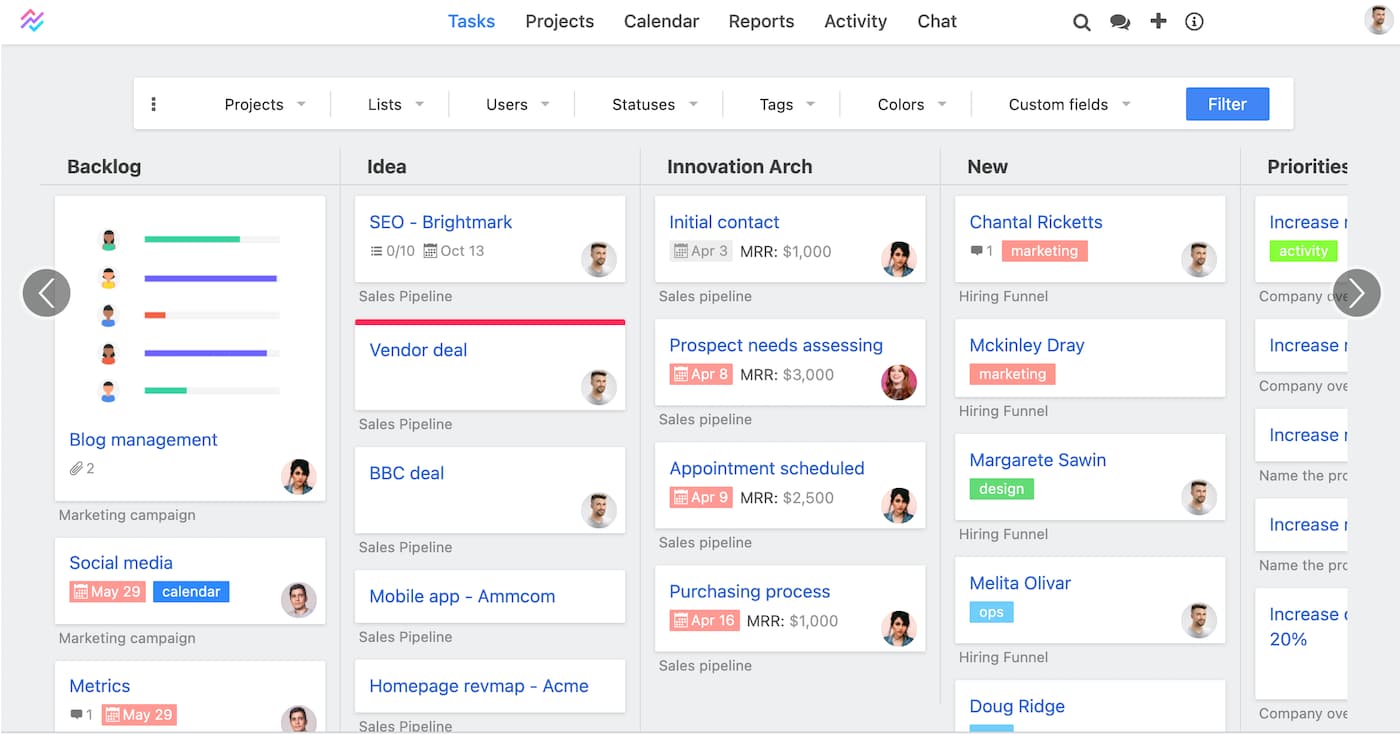Click the search magnifier icon

[1081, 22]
